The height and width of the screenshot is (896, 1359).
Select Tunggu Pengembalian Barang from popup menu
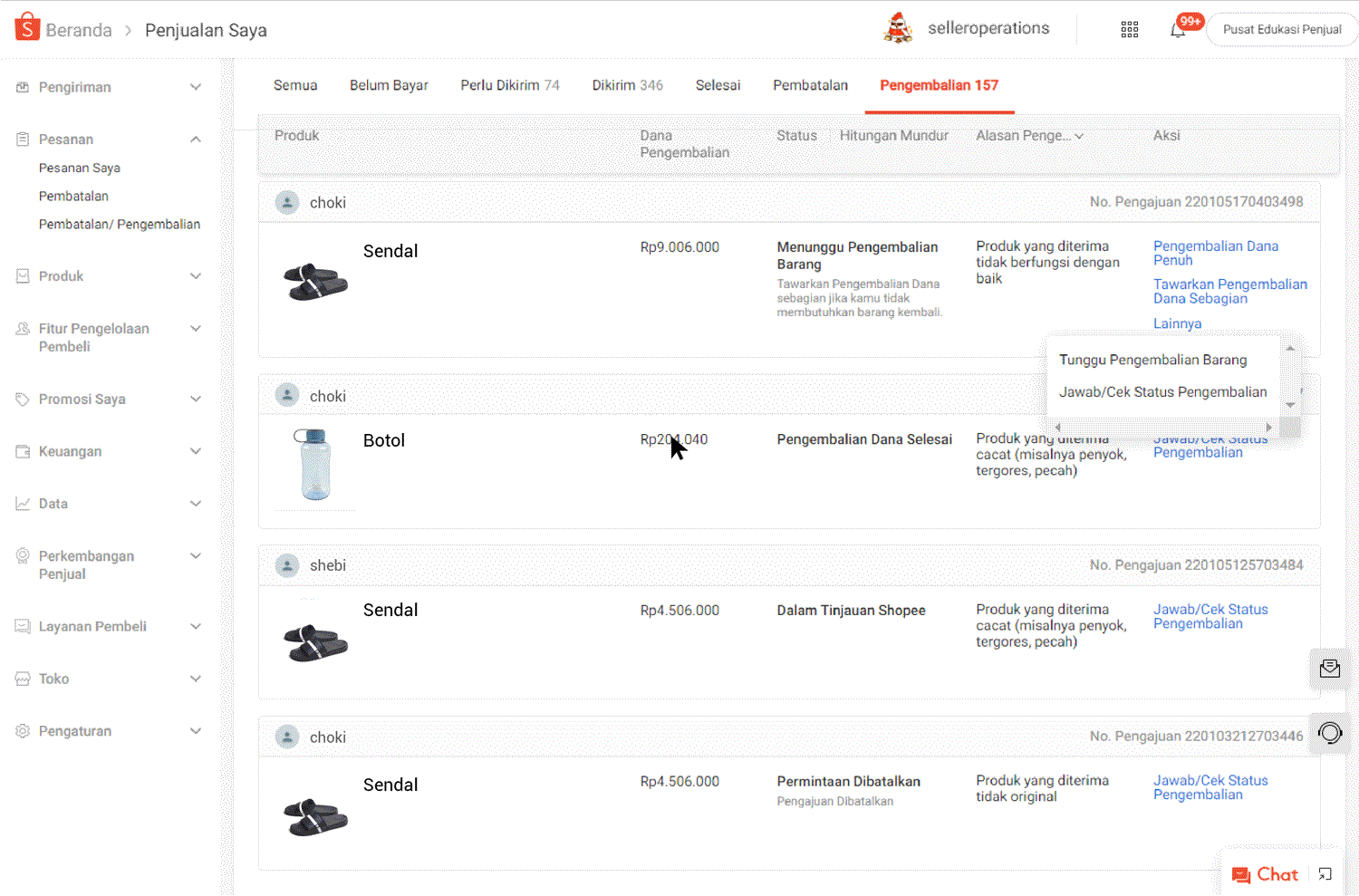[x=1153, y=360]
